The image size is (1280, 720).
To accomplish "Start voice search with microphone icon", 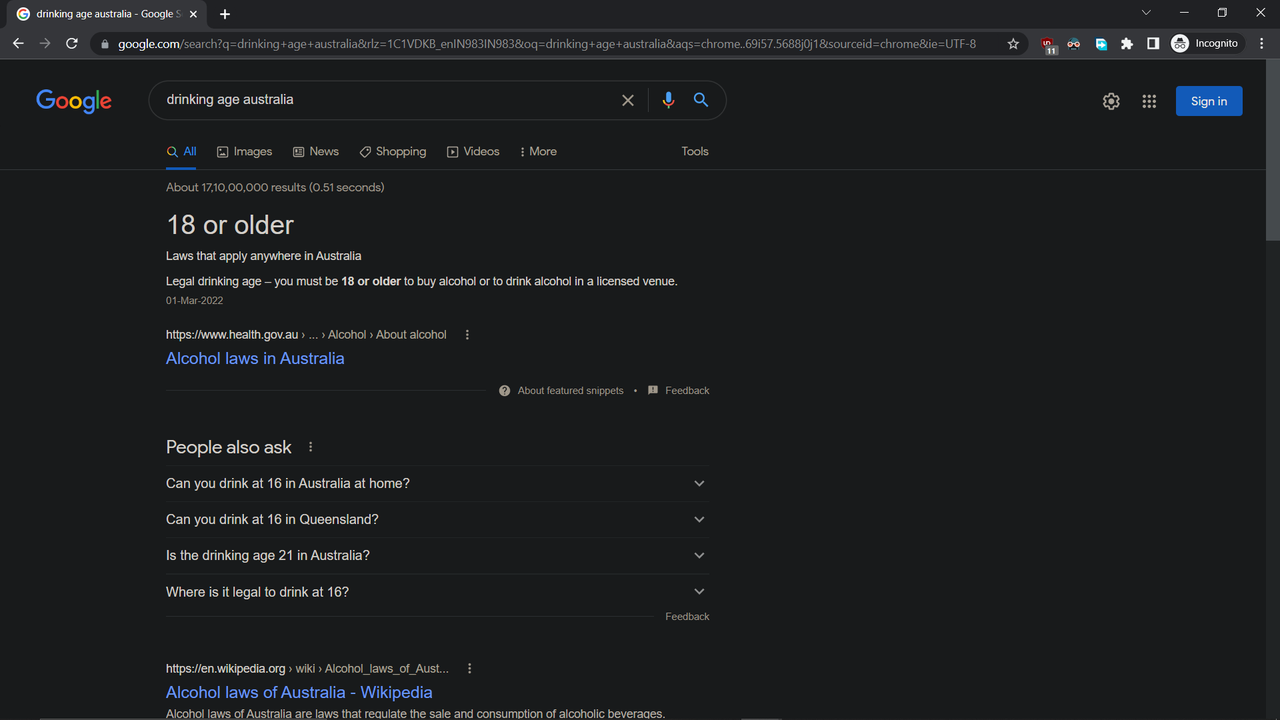I will click(668, 100).
